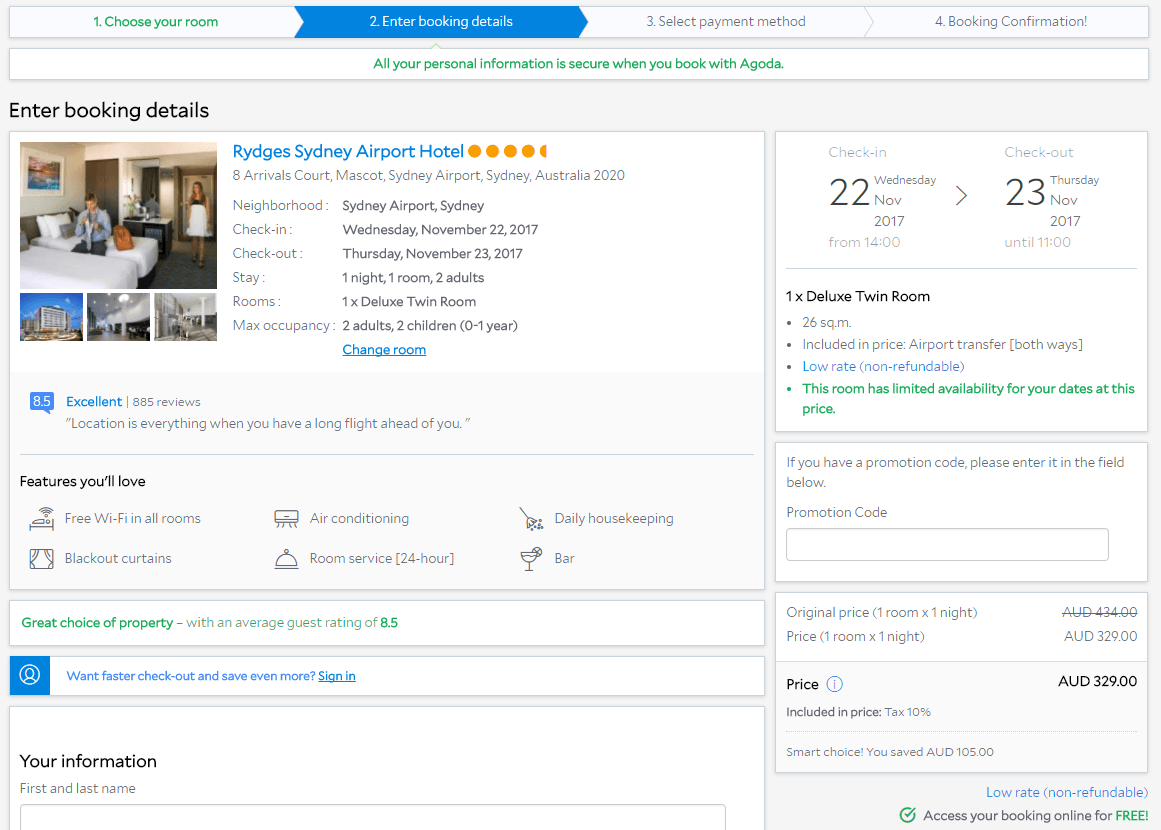Click the 8.5 review score badge
1161x830 pixels.
[x=41, y=402]
